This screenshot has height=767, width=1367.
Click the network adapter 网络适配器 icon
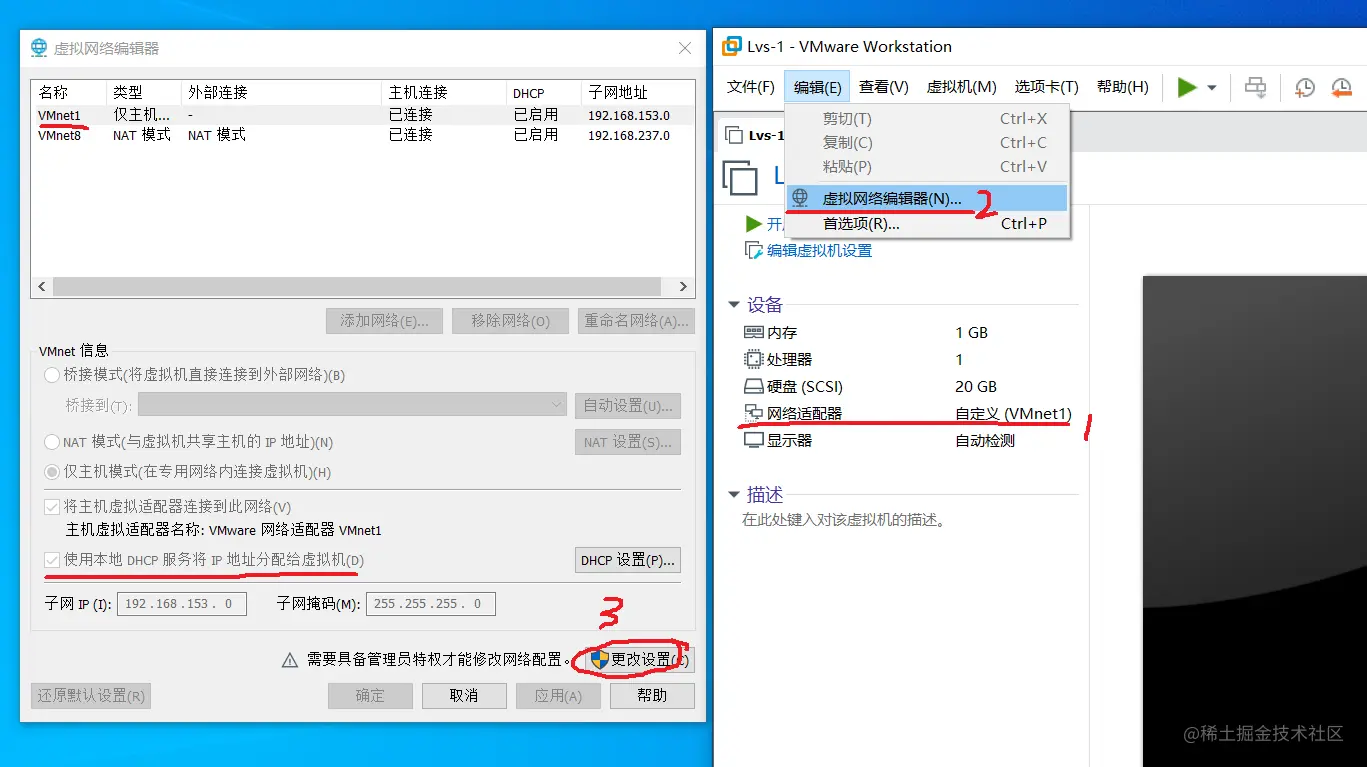753,413
